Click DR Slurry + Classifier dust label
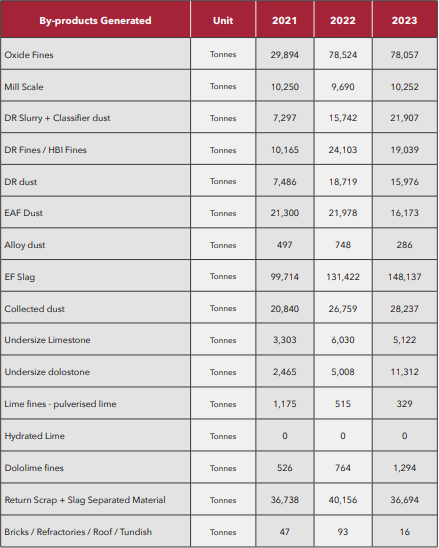This screenshot has height=548, width=439. (x=57, y=118)
